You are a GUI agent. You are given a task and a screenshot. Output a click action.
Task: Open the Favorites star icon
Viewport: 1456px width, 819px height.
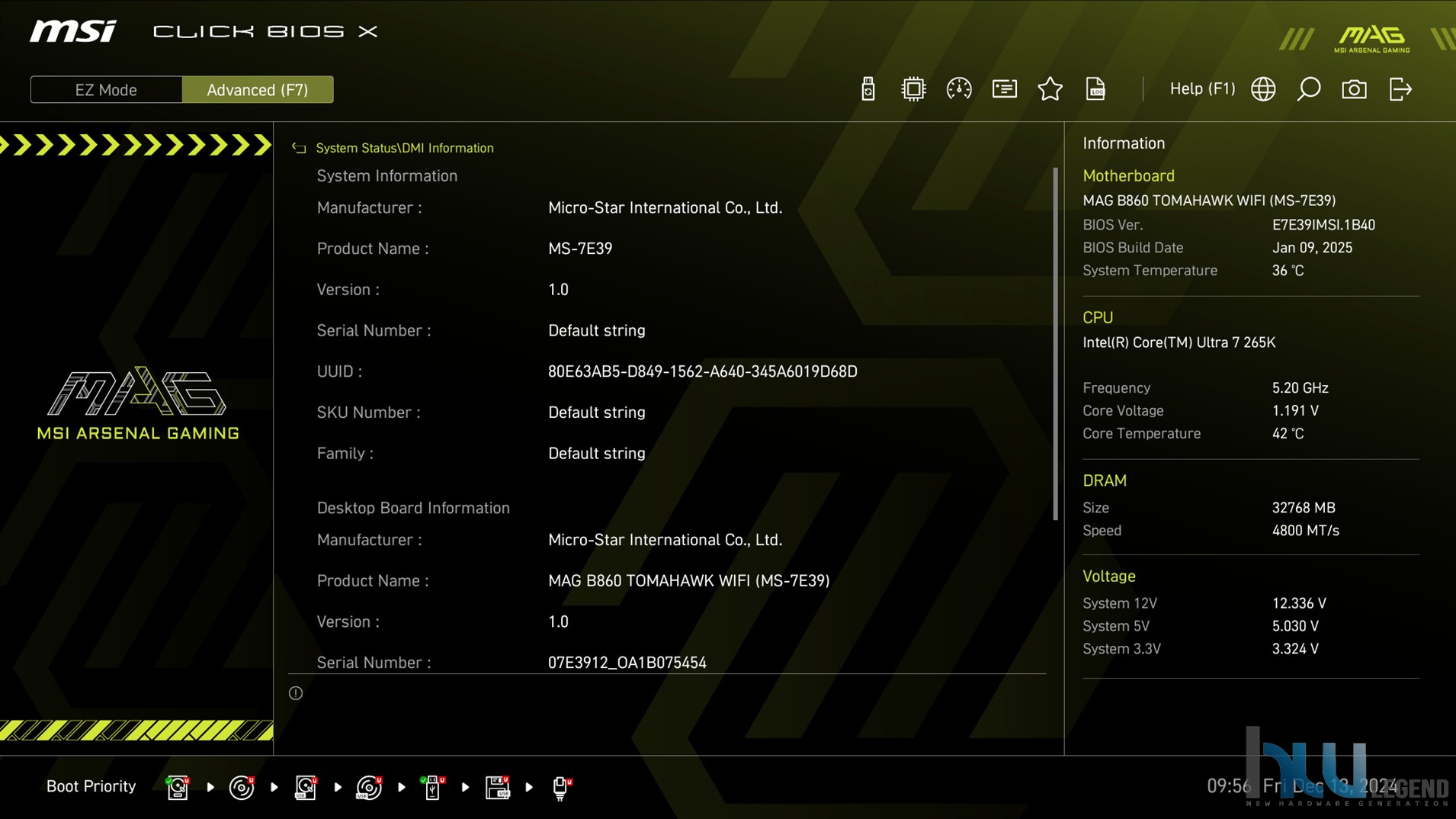click(1050, 89)
